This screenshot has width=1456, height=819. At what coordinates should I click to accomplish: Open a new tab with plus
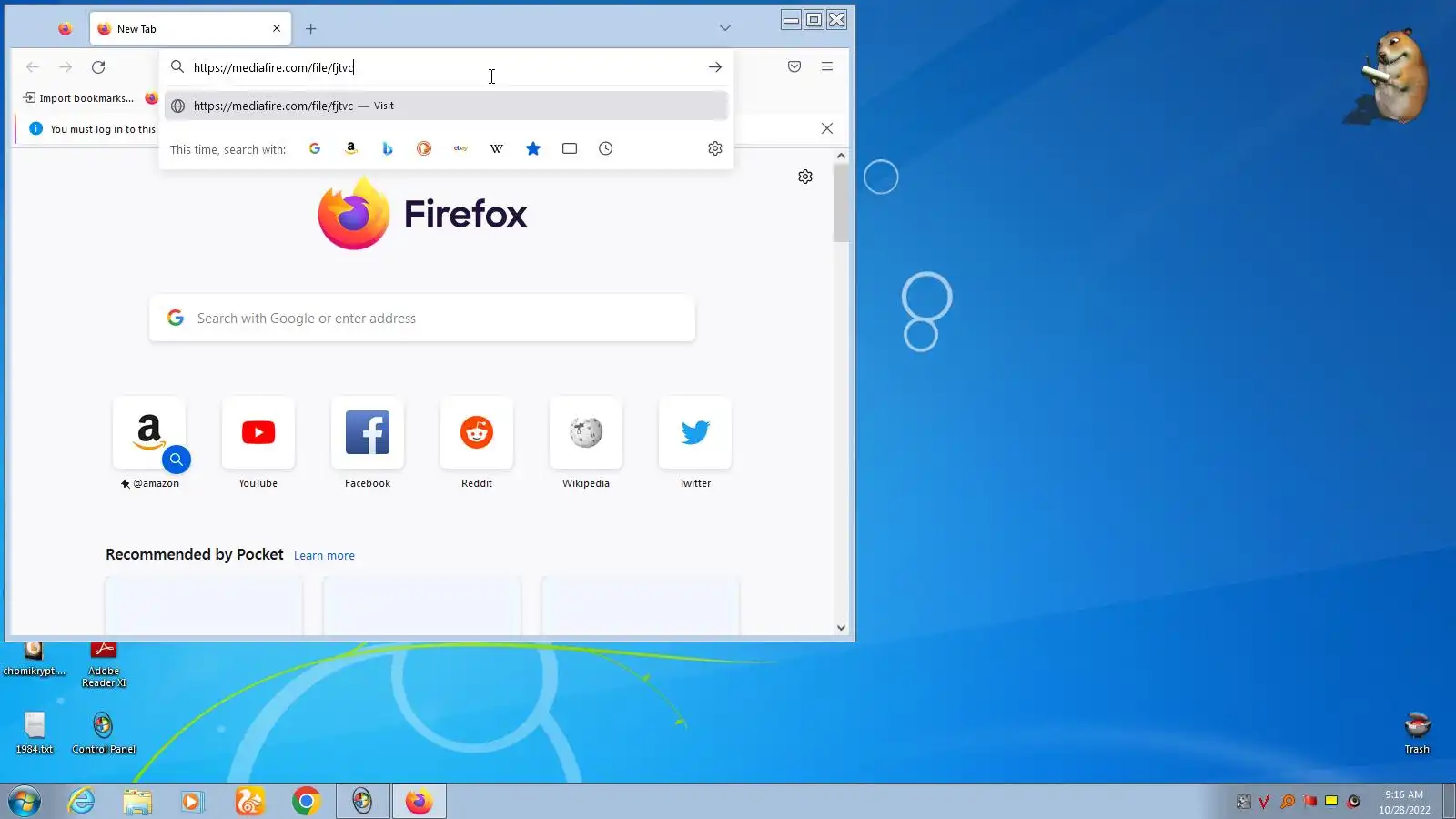point(311,29)
